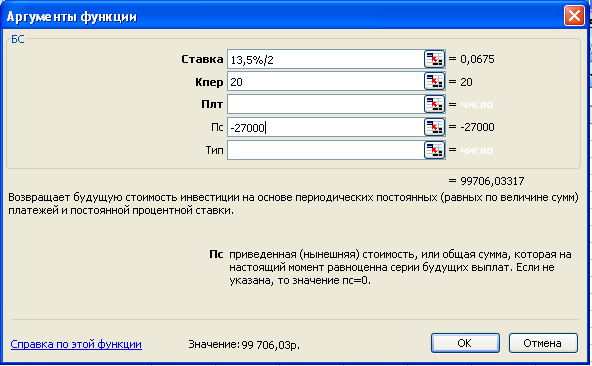
Task: Click the empty Тип input field
Action: [326, 150]
